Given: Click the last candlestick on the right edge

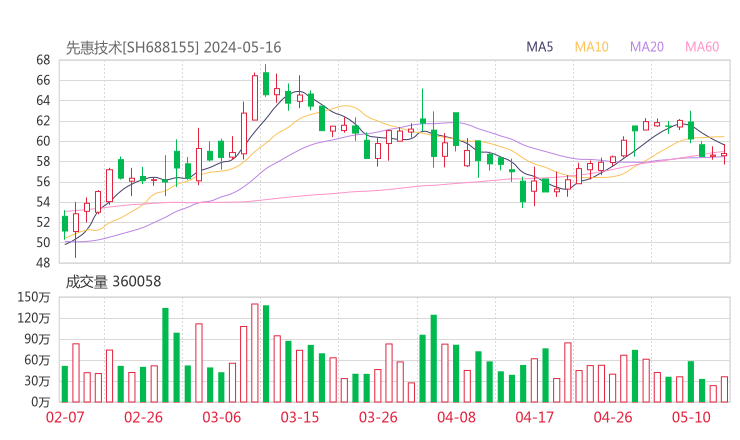Looking at the screenshot, I should pos(724,154).
